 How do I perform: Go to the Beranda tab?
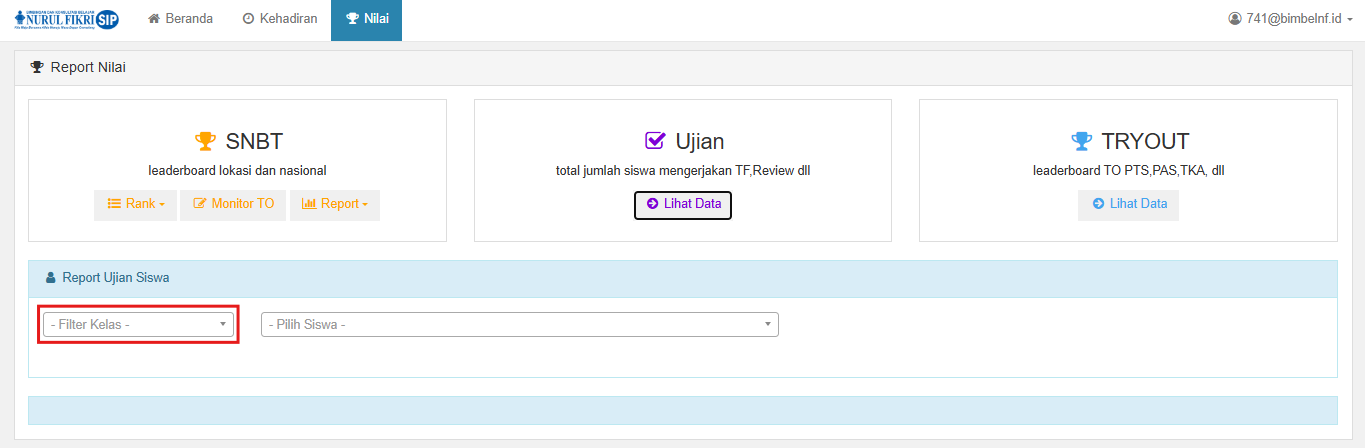[180, 19]
